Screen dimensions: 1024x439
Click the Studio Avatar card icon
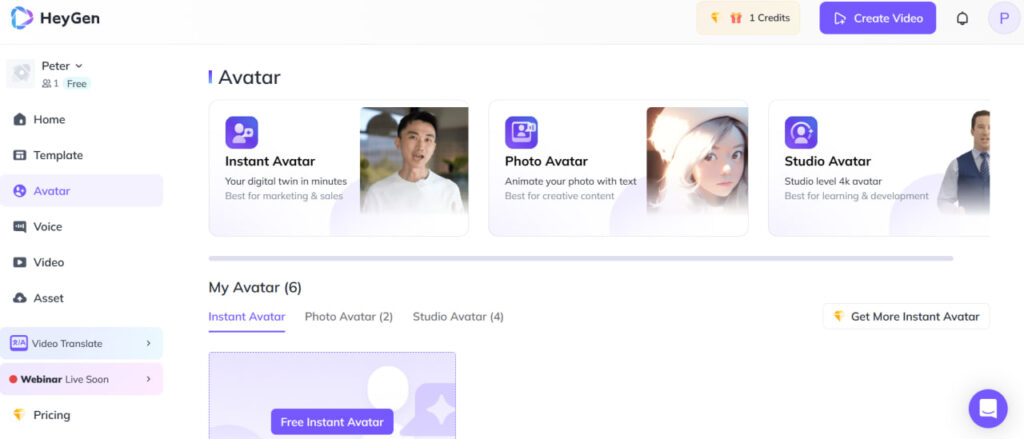[801, 133]
